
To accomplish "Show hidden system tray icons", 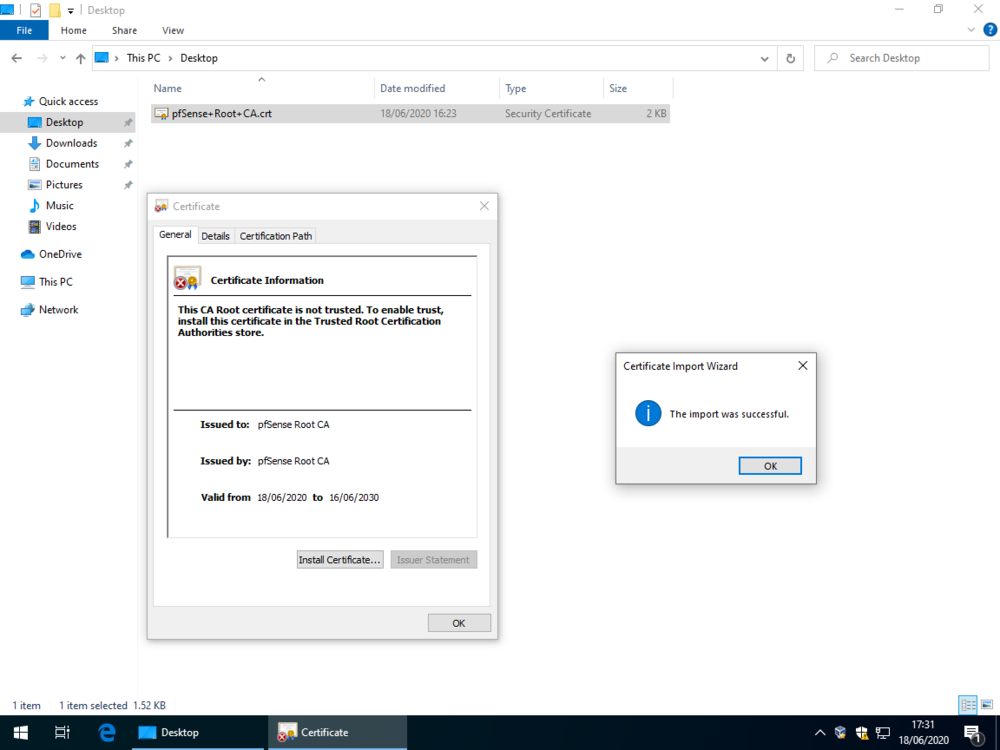I will 820,733.
